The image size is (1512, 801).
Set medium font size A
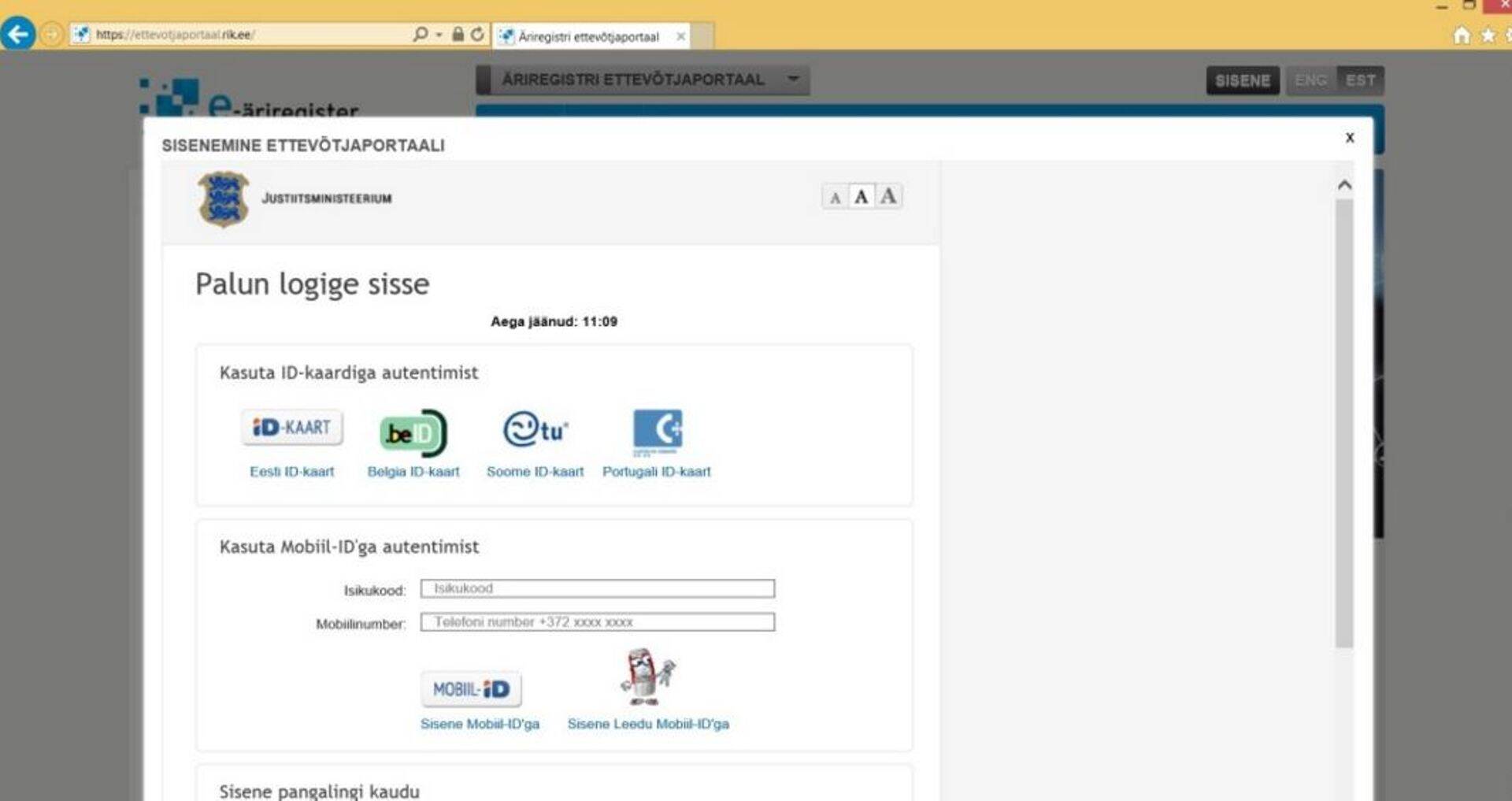862,197
